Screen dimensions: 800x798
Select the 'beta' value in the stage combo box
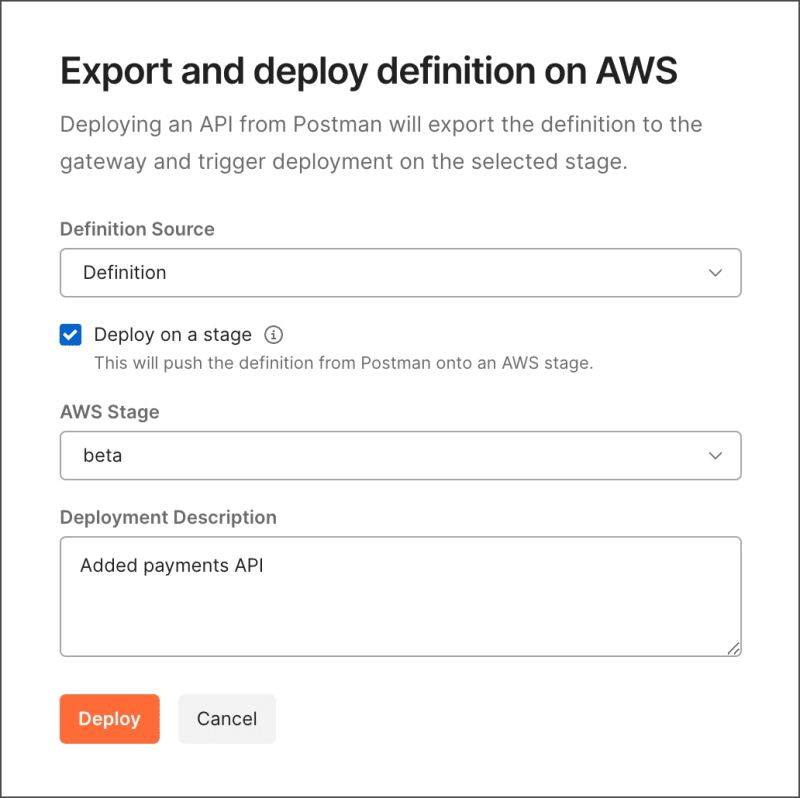[x=103, y=455]
